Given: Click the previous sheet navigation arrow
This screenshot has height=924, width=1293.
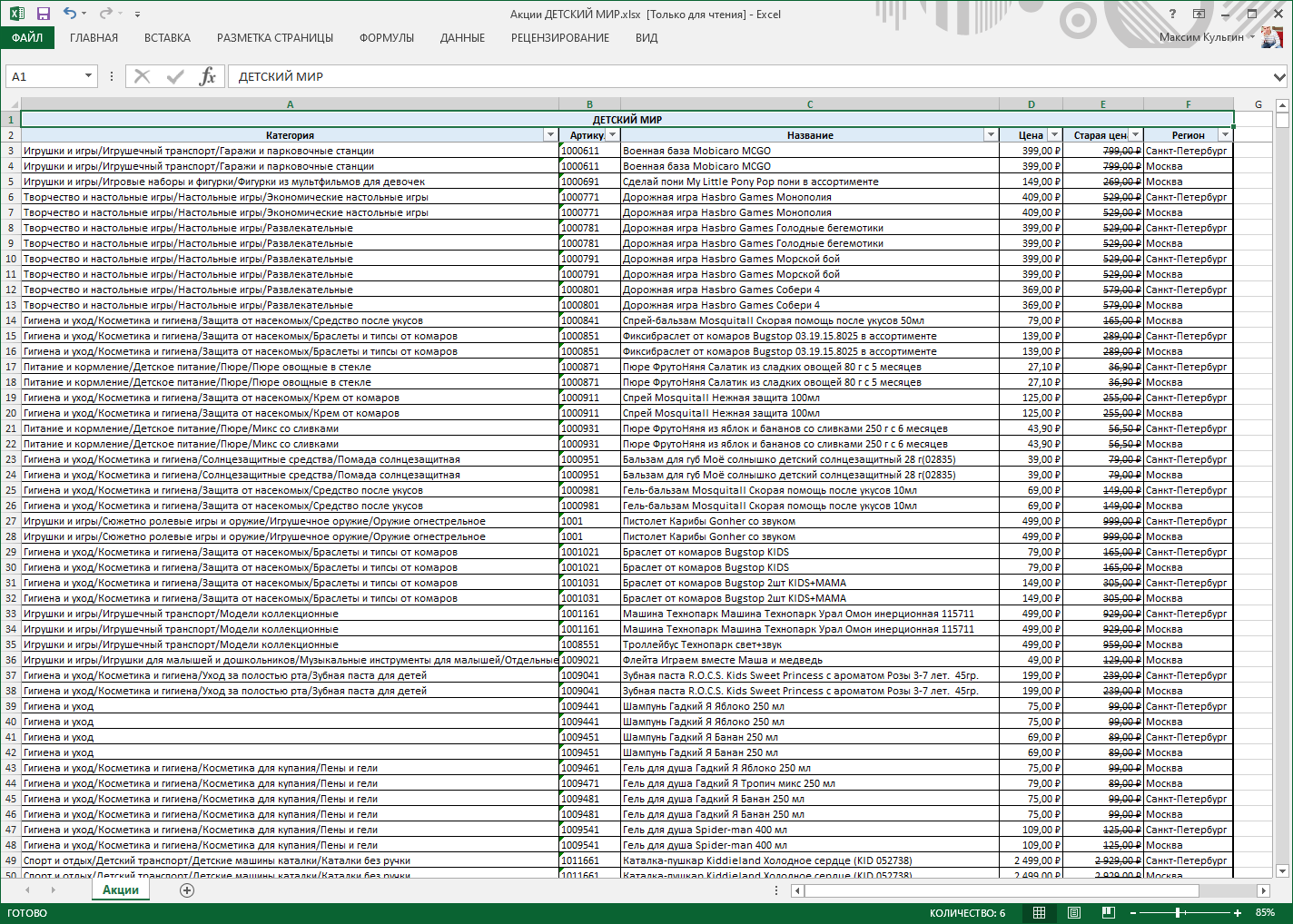Looking at the screenshot, I should pos(27,890).
